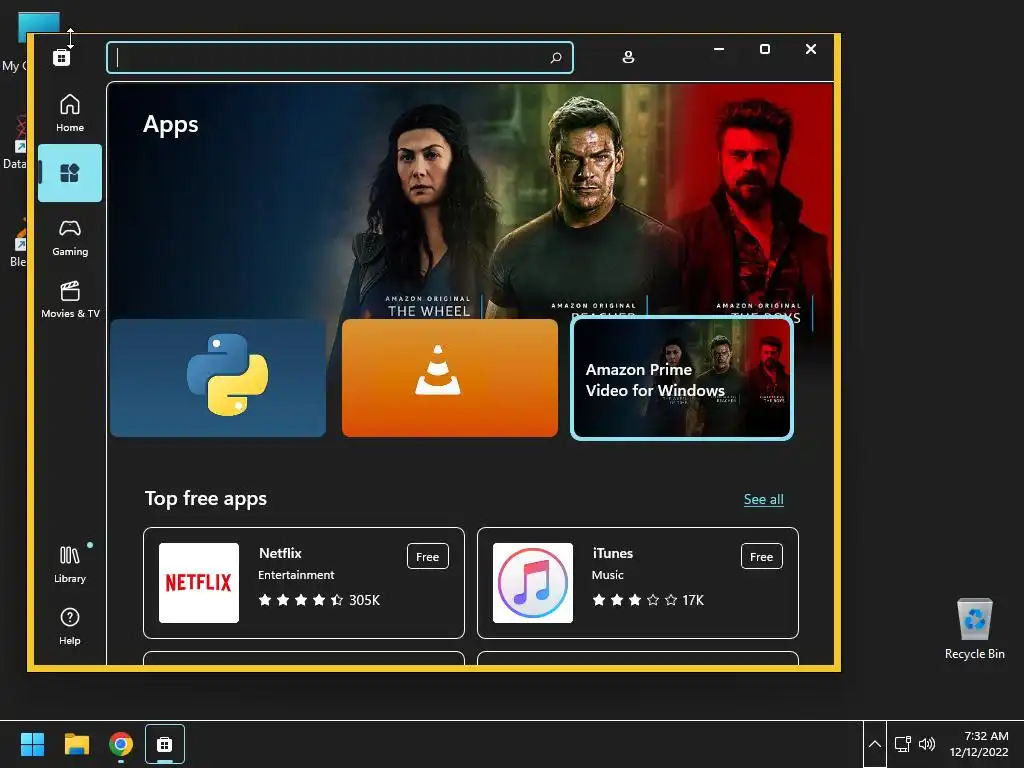Open the Library in sidebar
The height and width of the screenshot is (768, 1024).
tap(70, 564)
